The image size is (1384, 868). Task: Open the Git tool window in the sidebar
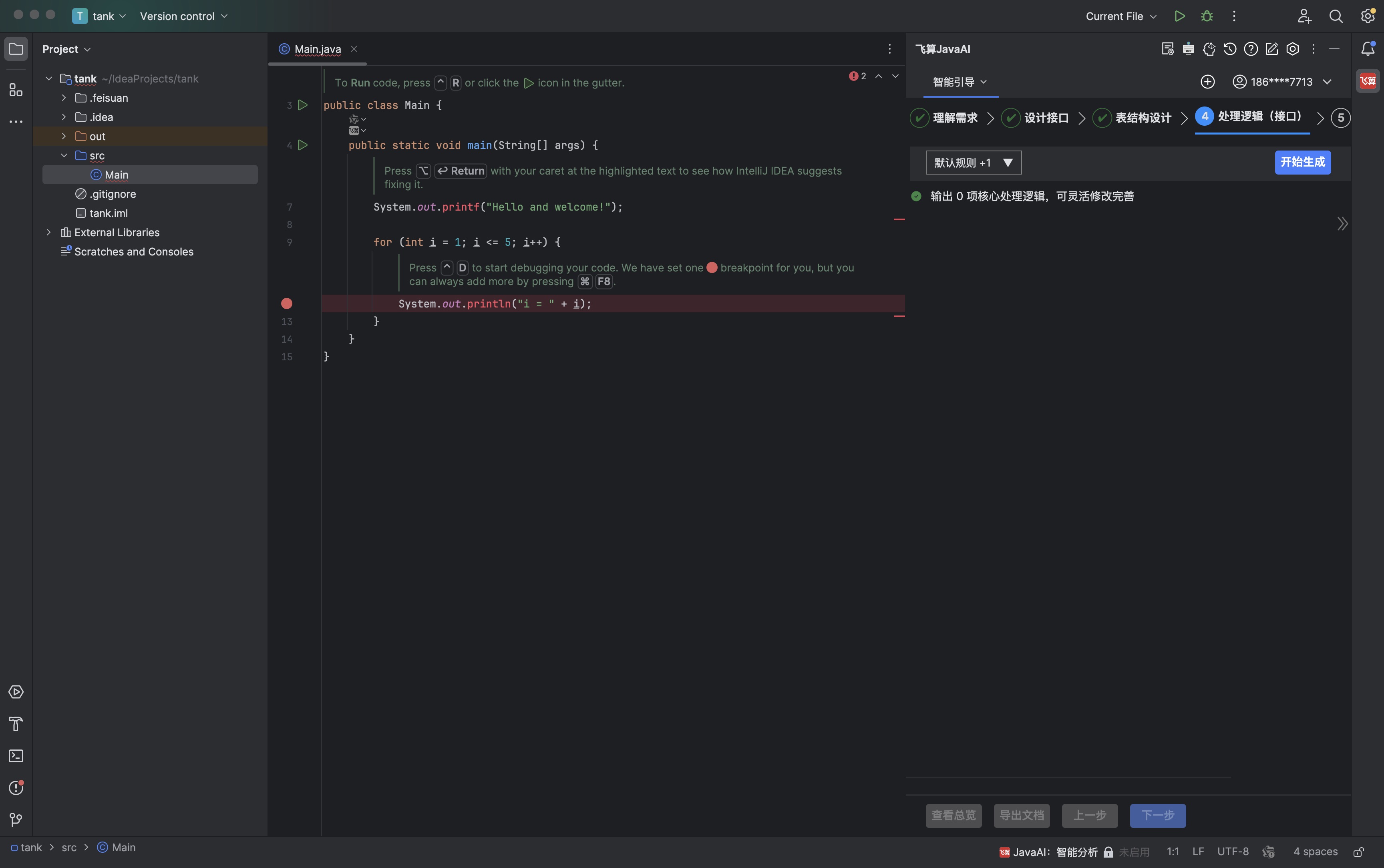16,820
